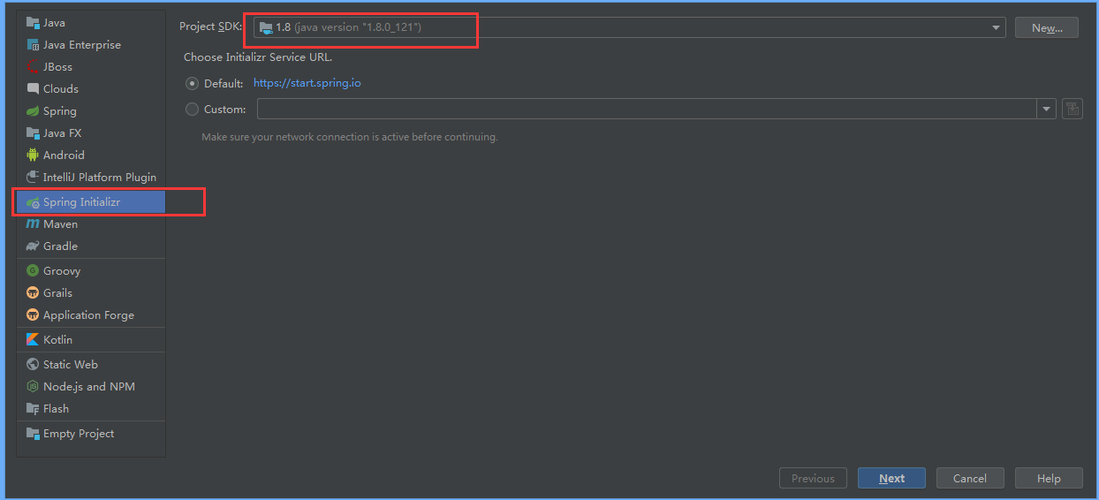Viewport: 1099px width, 500px height.
Task: Open the https://start.spring.io link
Action: (x=307, y=83)
